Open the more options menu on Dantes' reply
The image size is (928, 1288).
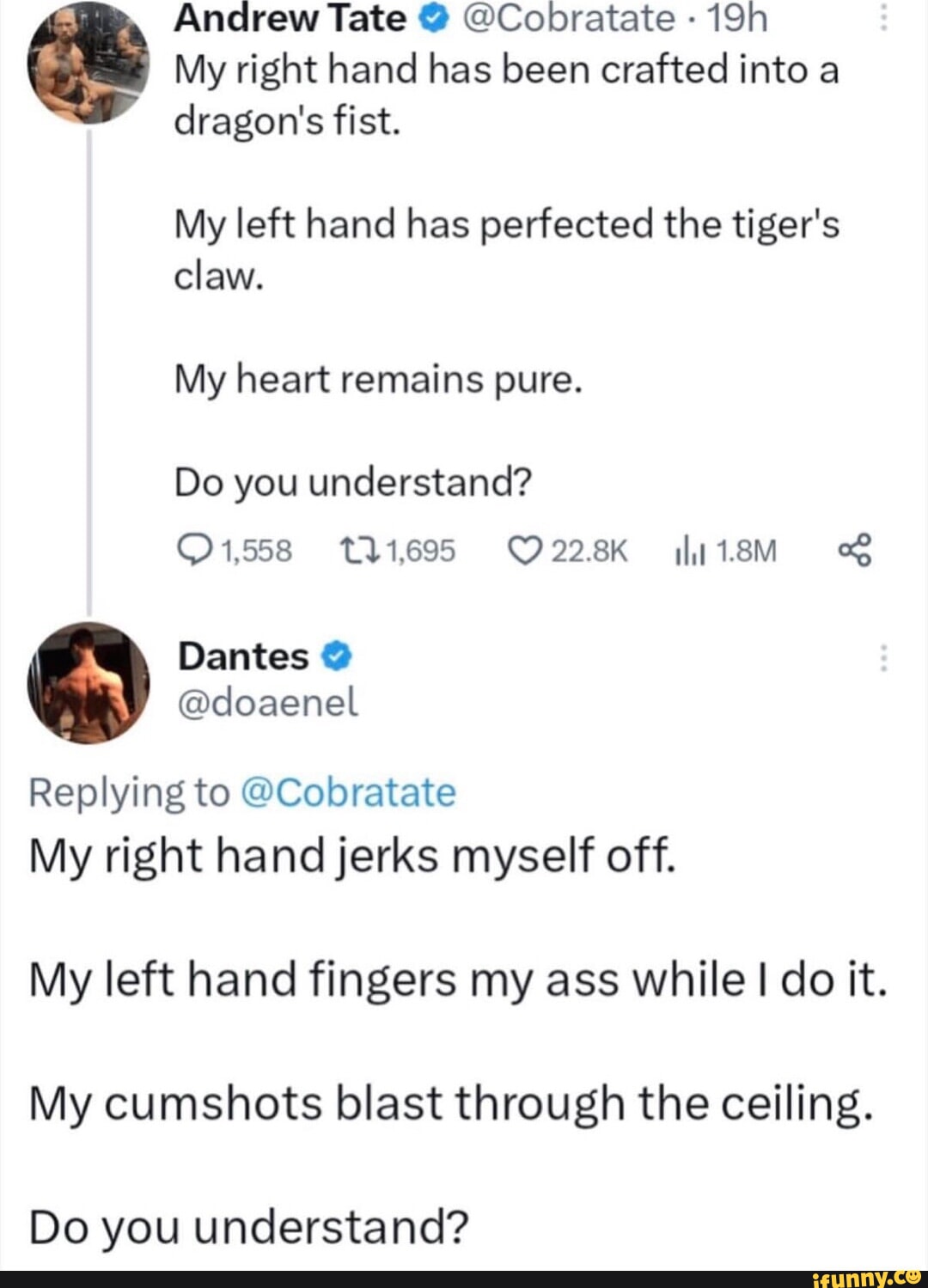[882, 657]
